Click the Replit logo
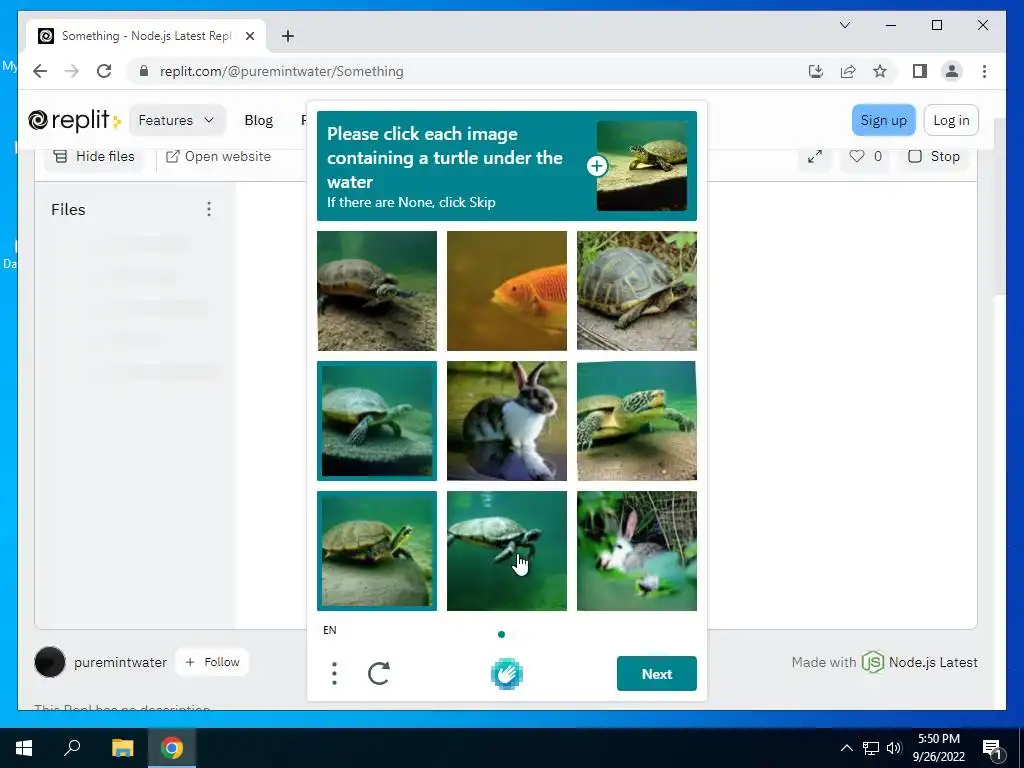Image resolution: width=1024 pixels, height=768 pixels. [x=74, y=120]
